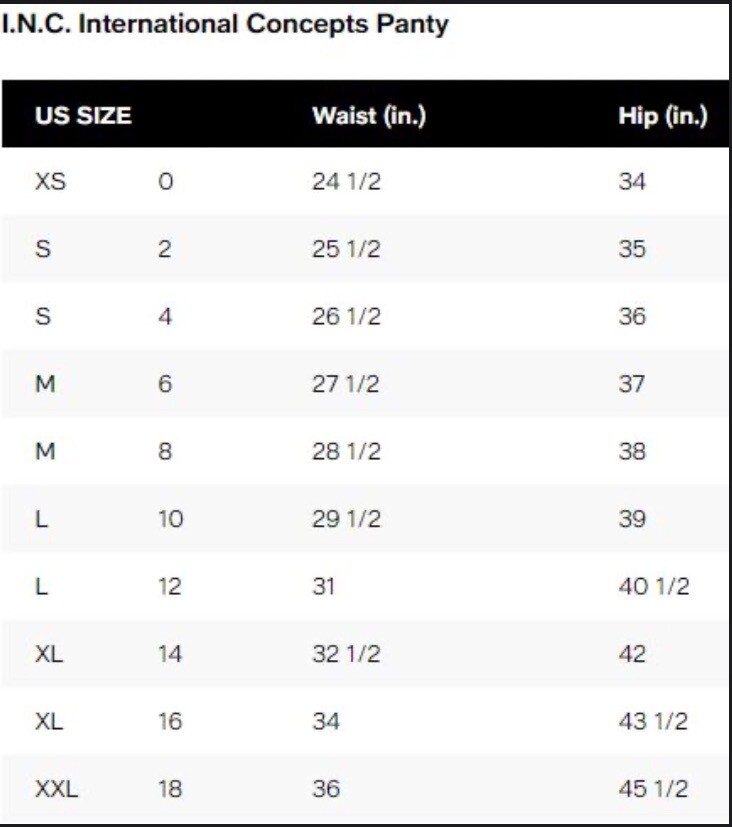Select the US SIZE column header
The image size is (732, 827).
pyautogui.click(x=83, y=116)
